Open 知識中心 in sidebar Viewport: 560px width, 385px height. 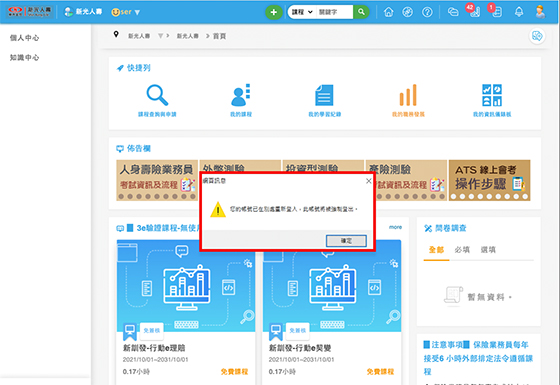click(24, 58)
